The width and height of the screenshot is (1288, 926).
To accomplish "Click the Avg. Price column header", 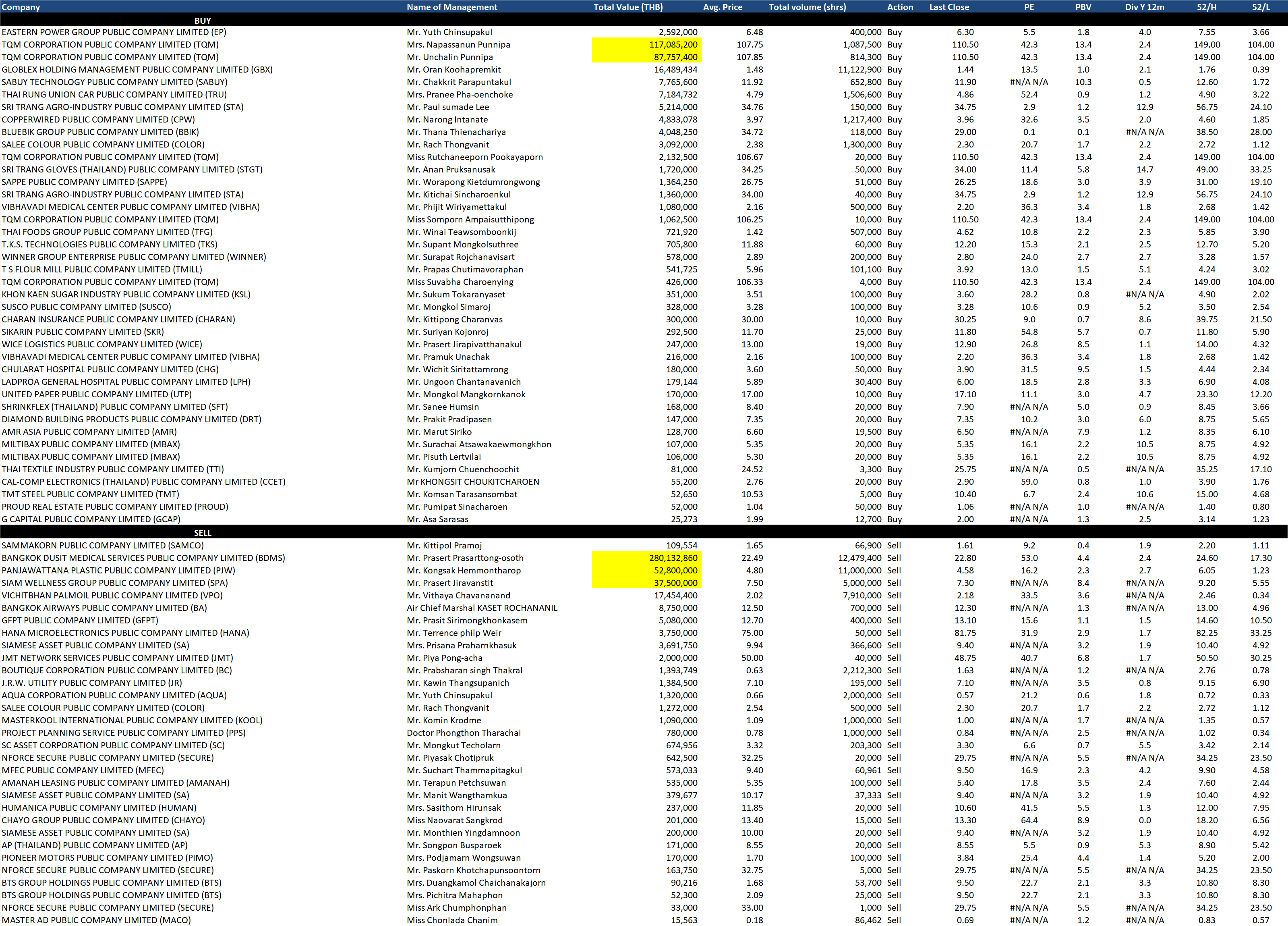I will coord(723,7).
